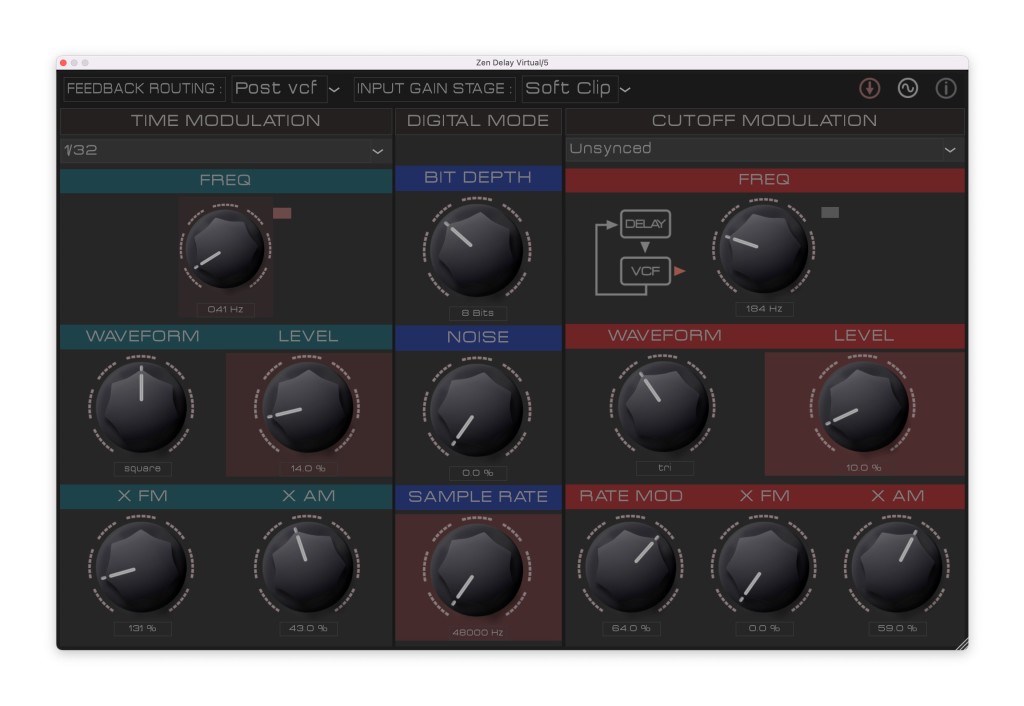Viewport: 1024px width, 706px height.
Task: Open the Feedback Routing Post vcf dropdown
Action: (x=287, y=88)
